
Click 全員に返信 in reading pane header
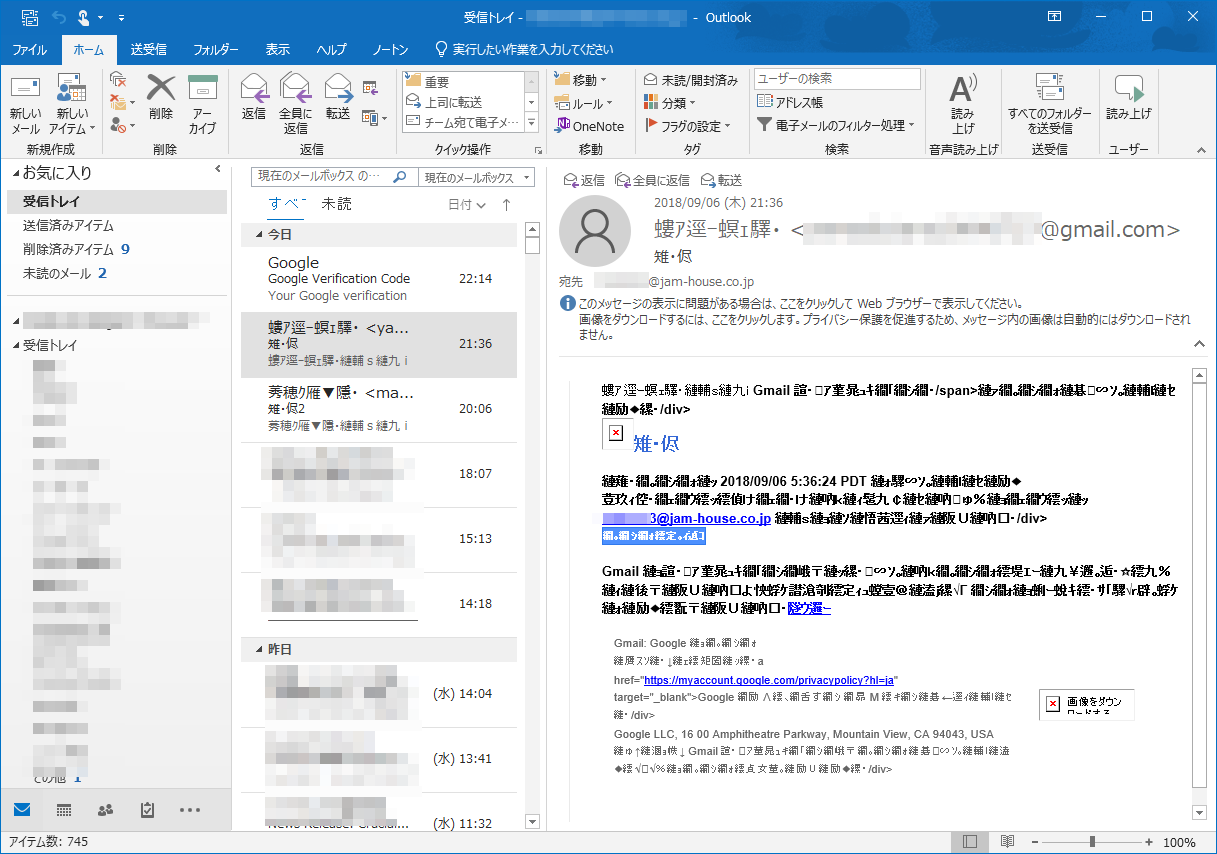pos(652,180)
